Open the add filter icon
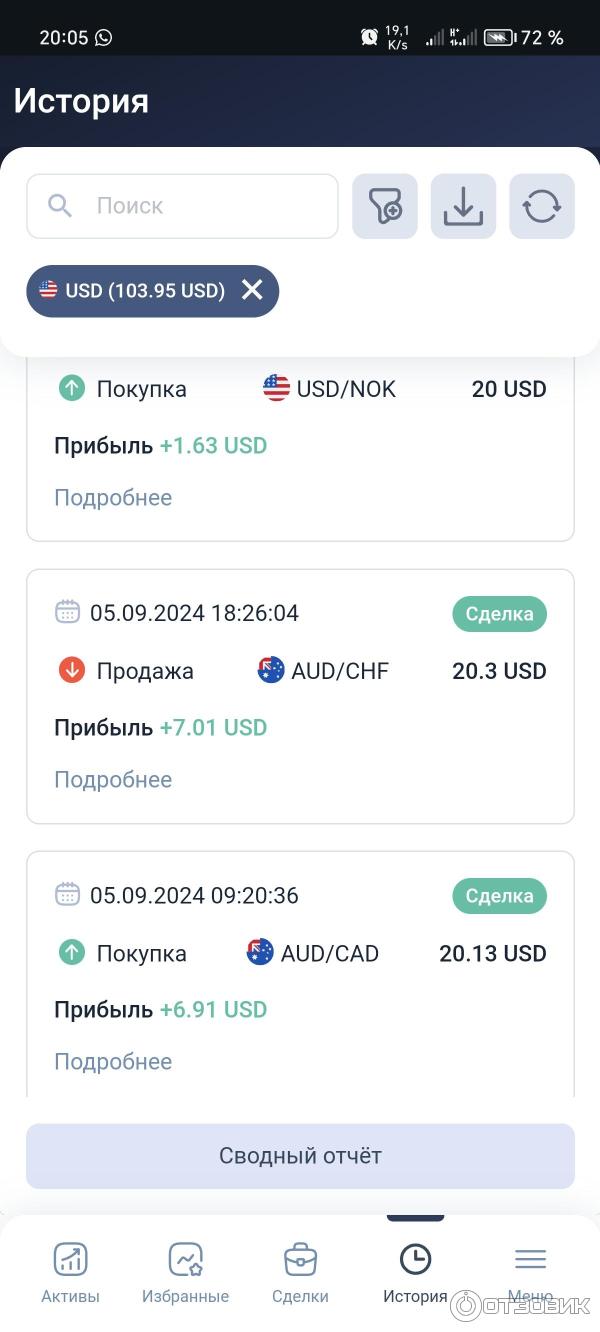Screen dimensions: 600x1332 pos(385,206)
